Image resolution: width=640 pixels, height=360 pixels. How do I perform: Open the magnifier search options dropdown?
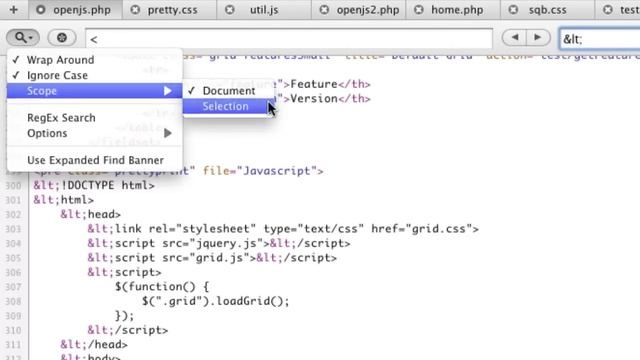point(23,38)
